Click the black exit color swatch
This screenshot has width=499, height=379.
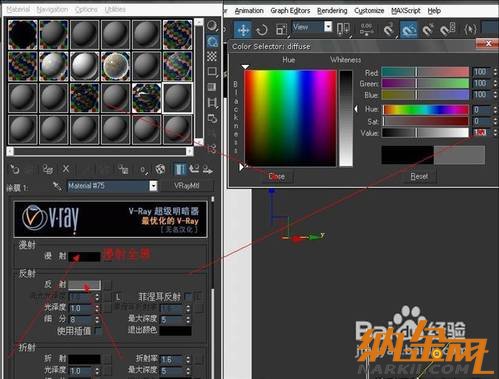176,330
